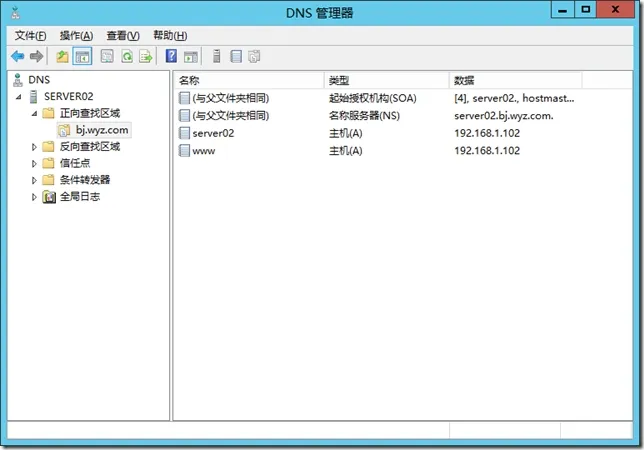This screenshot has width=644, height=450.
Task: Expand the 条件转发器 node
Action: click(34, 180)
